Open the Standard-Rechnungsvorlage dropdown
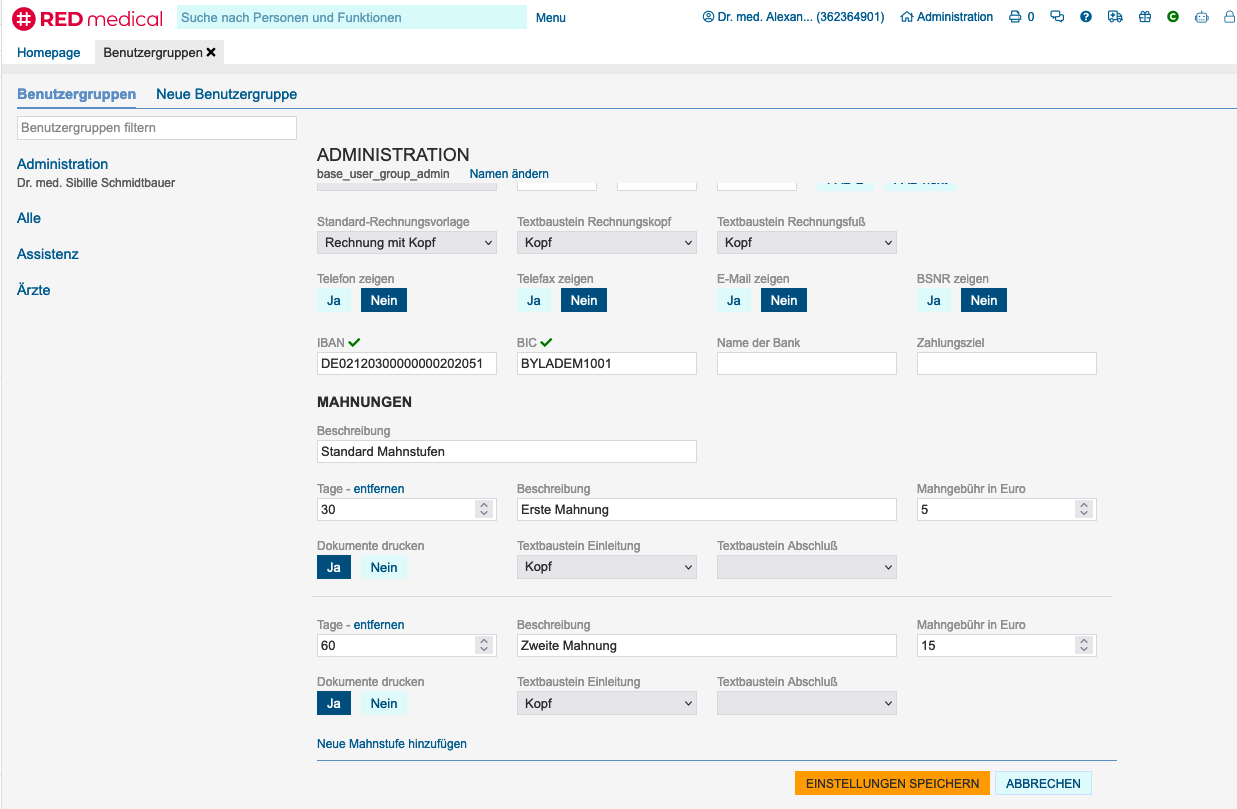The height and width of the screenshot is (809, 1237). 406,242
